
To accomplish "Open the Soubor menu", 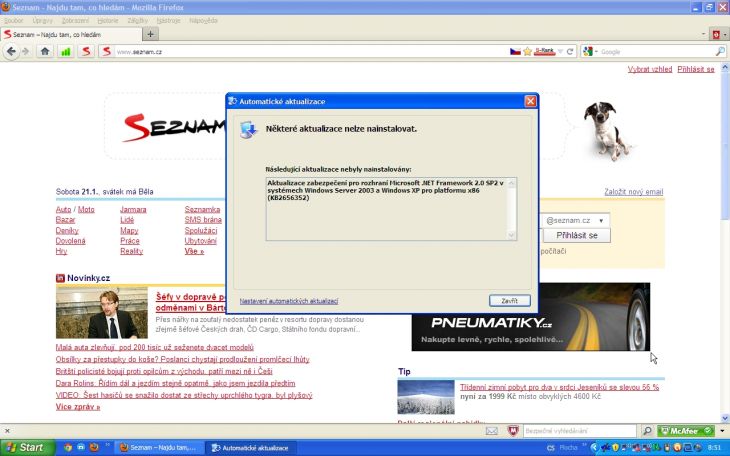I will click(14, 20).
